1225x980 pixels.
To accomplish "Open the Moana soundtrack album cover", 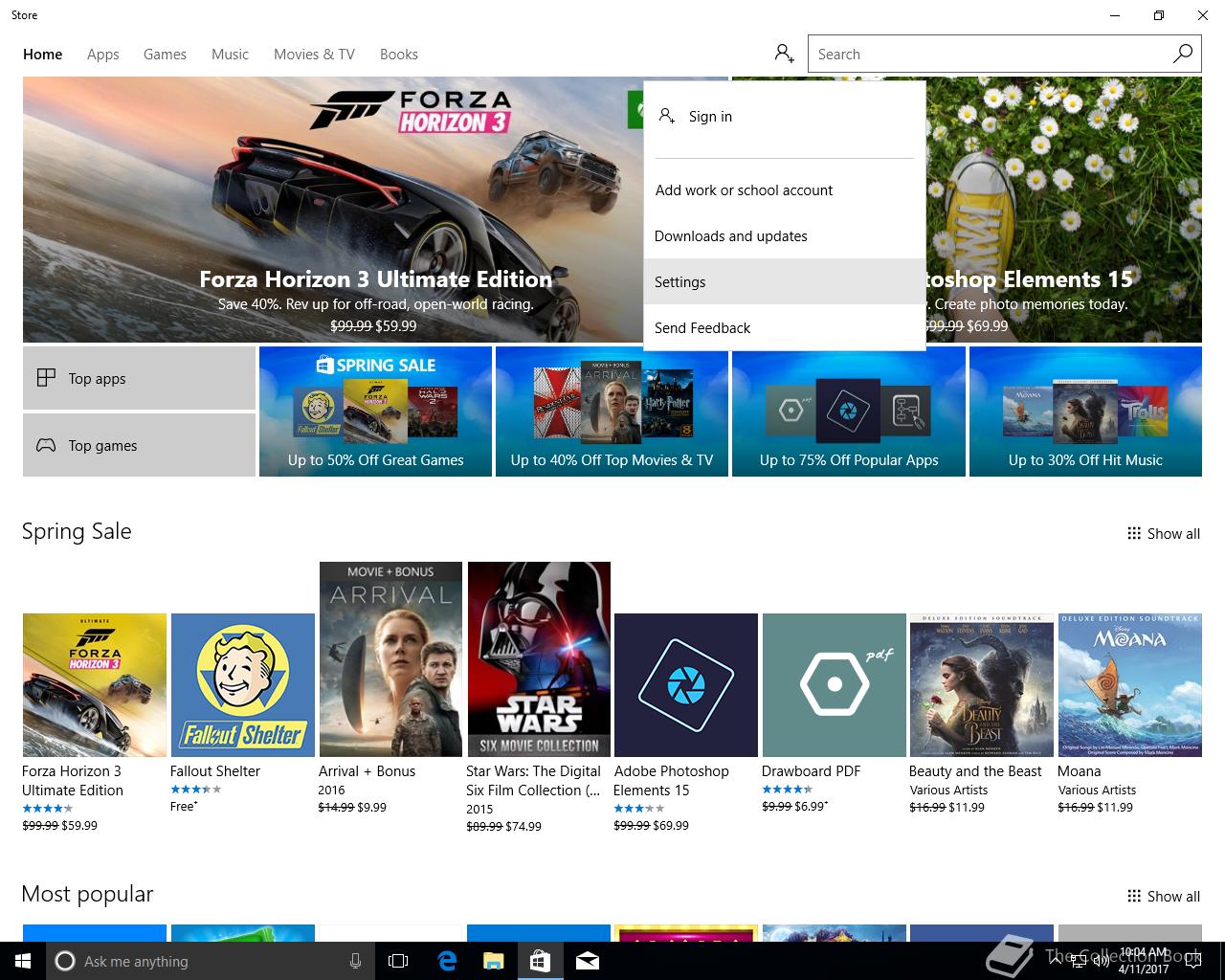I will 1129,685.
